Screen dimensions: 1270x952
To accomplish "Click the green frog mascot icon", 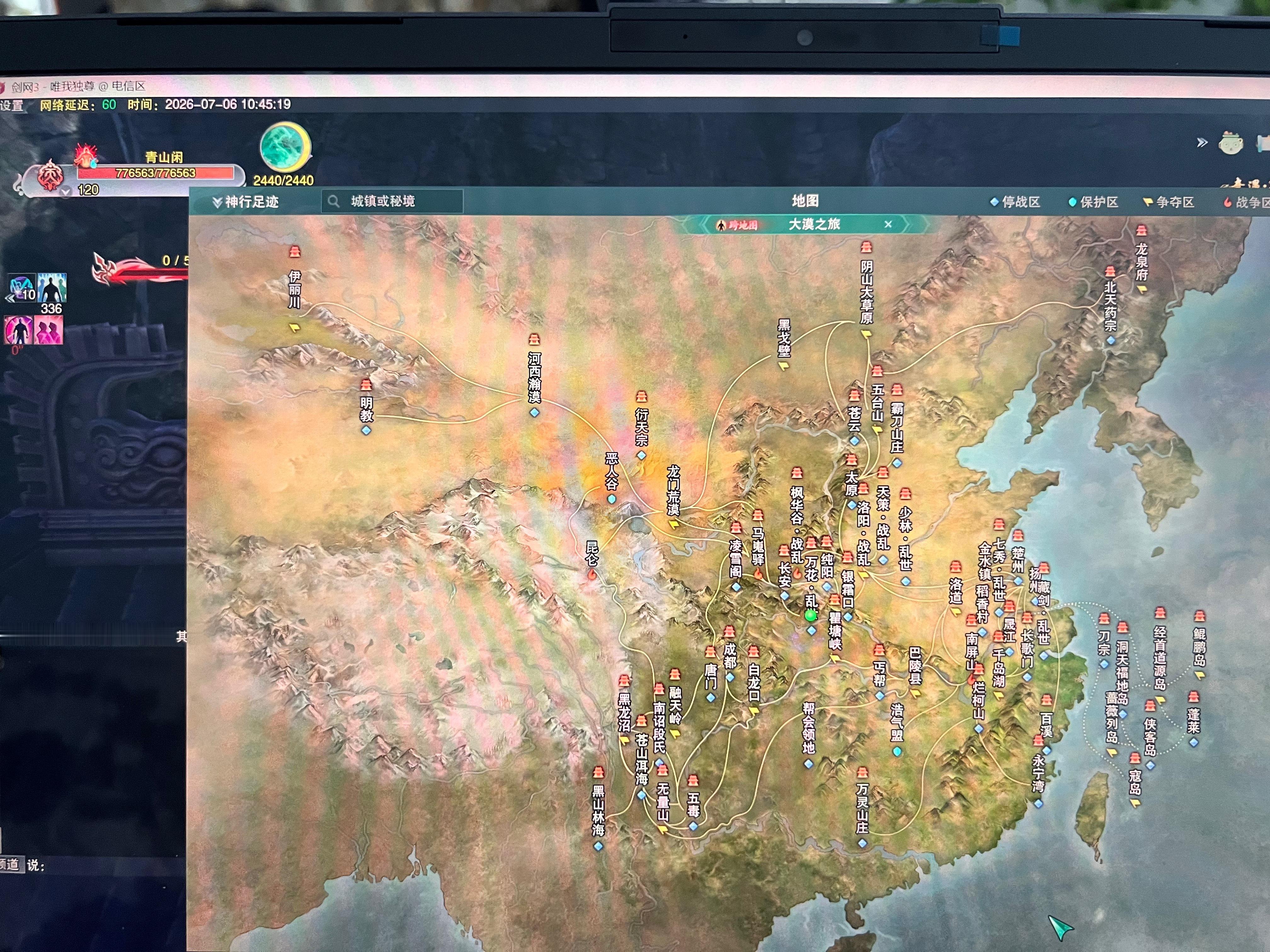I will [x=1230, y=143].
